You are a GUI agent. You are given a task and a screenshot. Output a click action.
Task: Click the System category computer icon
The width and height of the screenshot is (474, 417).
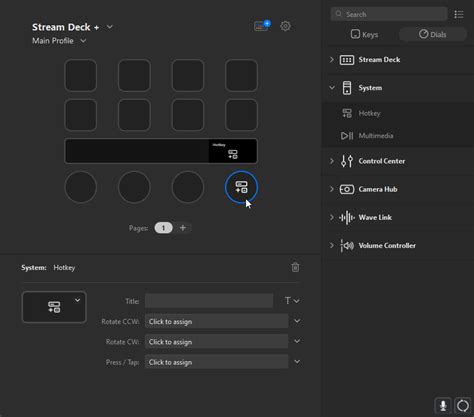click(x=347, y=88)
